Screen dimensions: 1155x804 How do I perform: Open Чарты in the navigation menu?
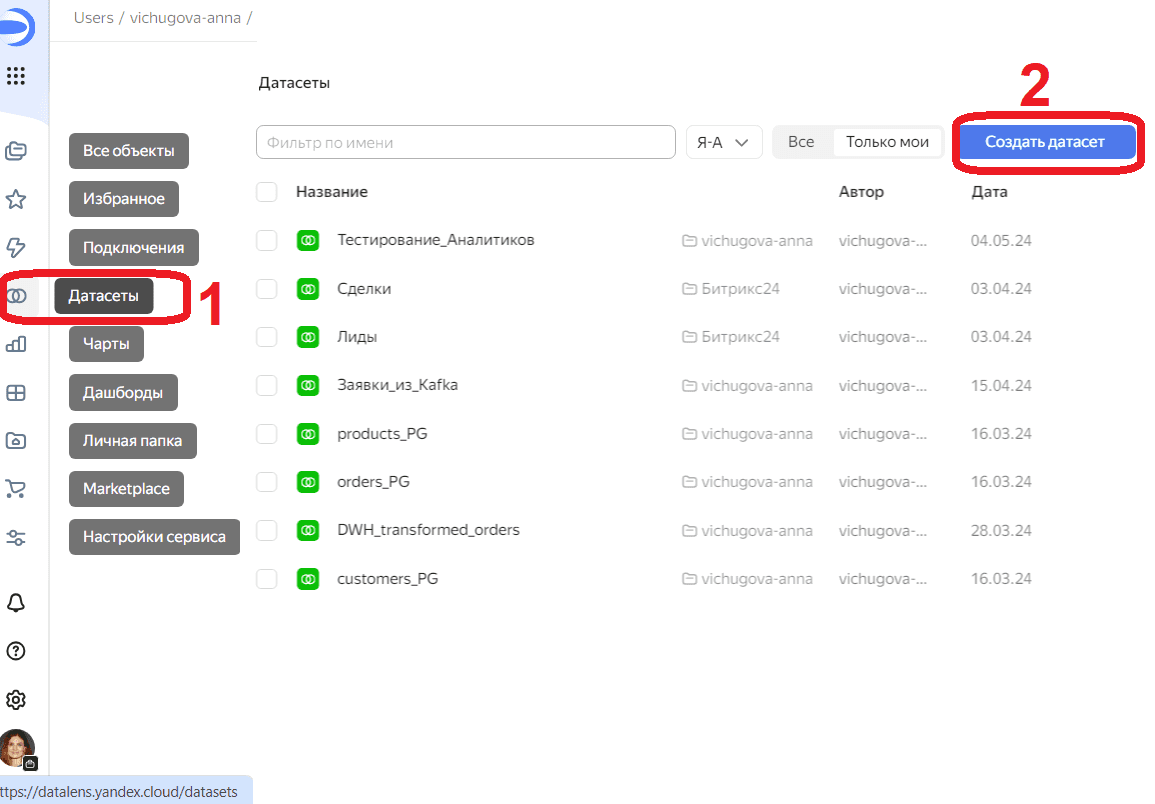[106, 344]
